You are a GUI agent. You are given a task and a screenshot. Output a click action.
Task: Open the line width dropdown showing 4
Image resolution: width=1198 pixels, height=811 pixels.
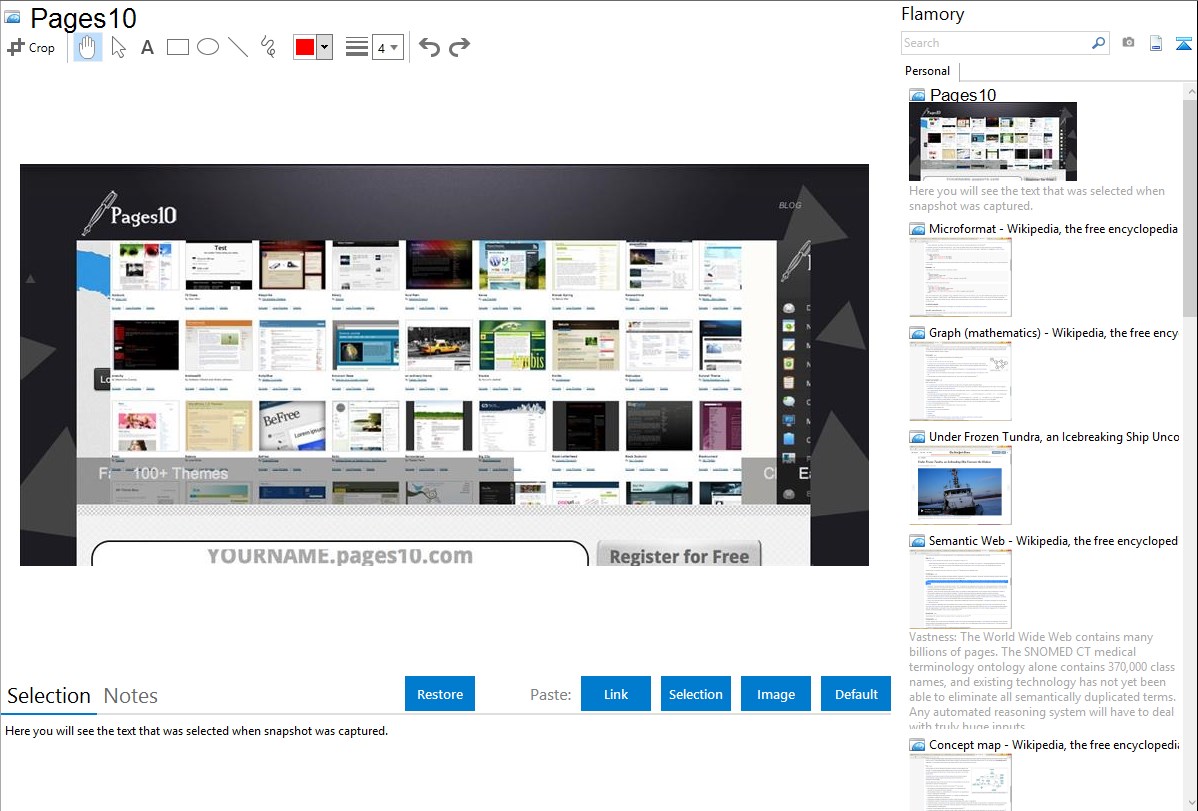pos(387,47)
